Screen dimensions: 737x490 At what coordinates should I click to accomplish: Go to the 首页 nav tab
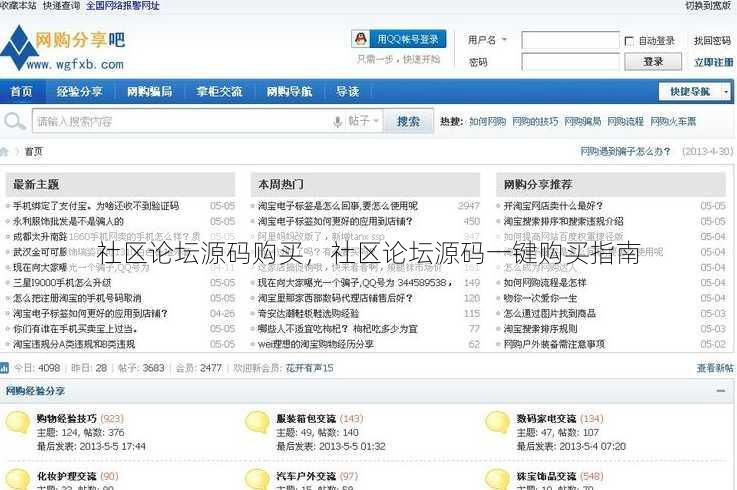pos(22,91)
